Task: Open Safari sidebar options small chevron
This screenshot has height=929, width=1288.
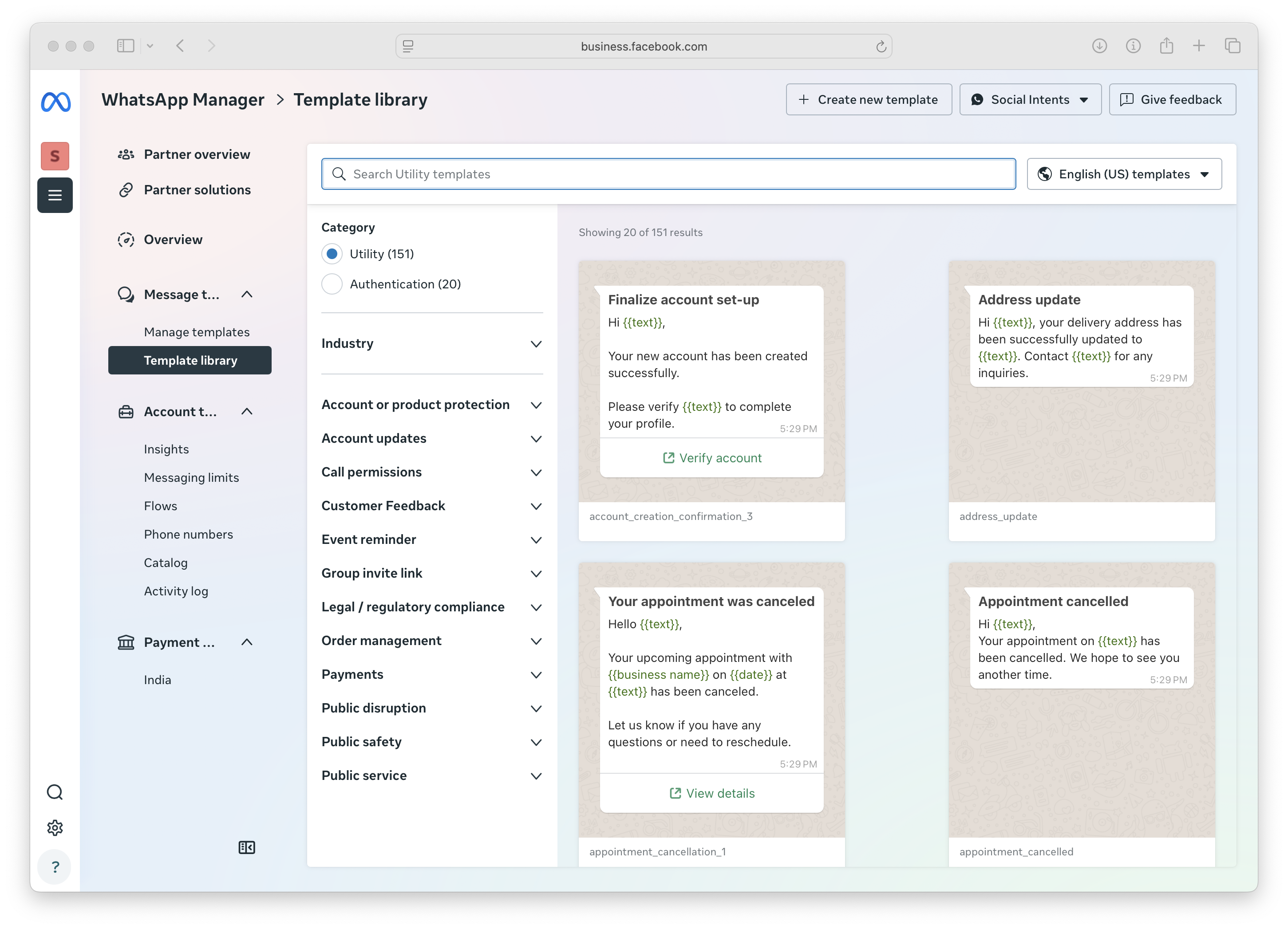Action: [150, 46]
